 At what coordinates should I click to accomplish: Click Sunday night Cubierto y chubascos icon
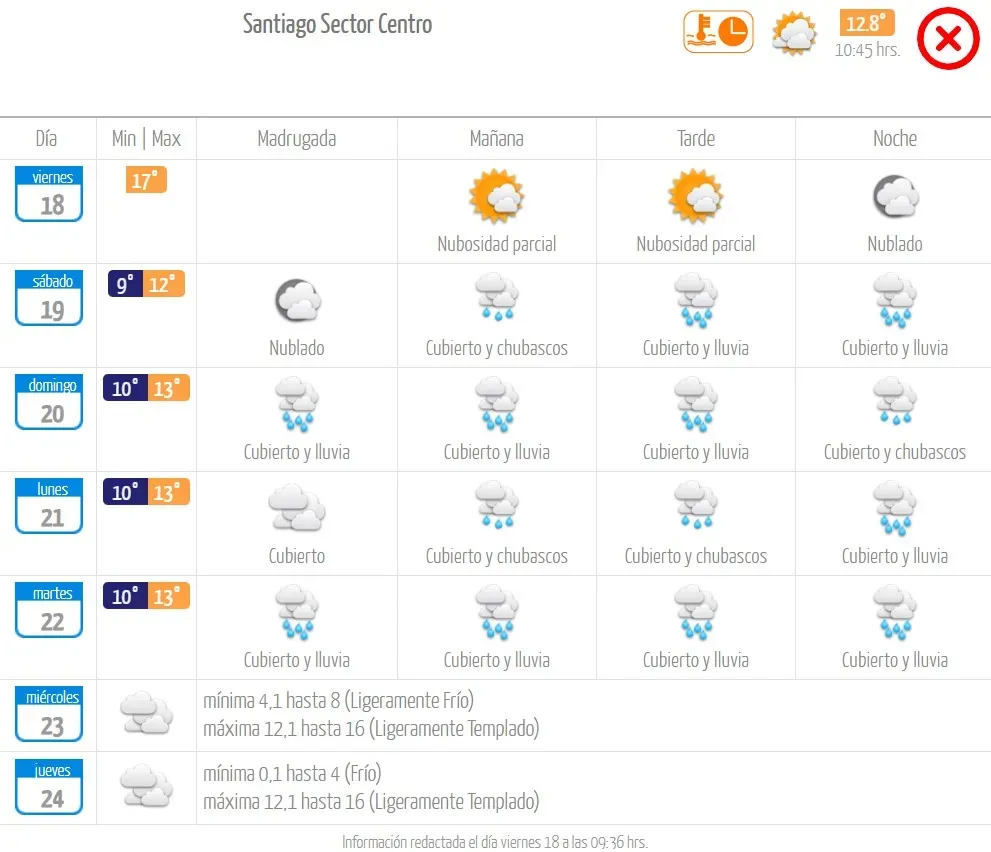click(x=895, y=401)
